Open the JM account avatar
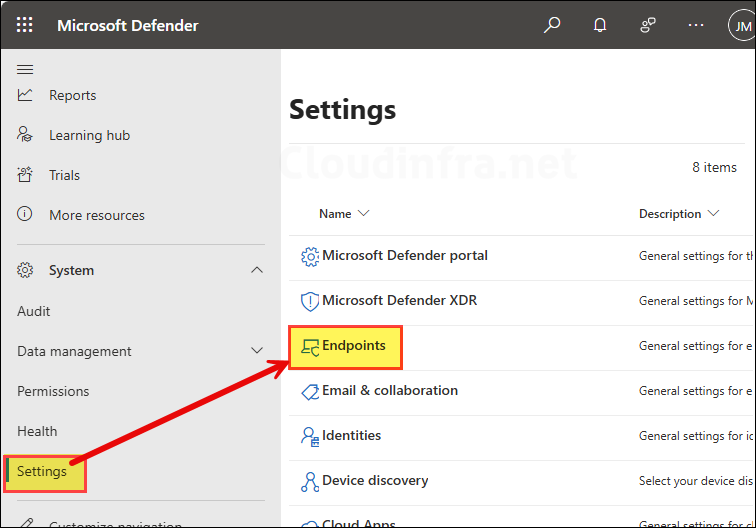 point(742,26)
